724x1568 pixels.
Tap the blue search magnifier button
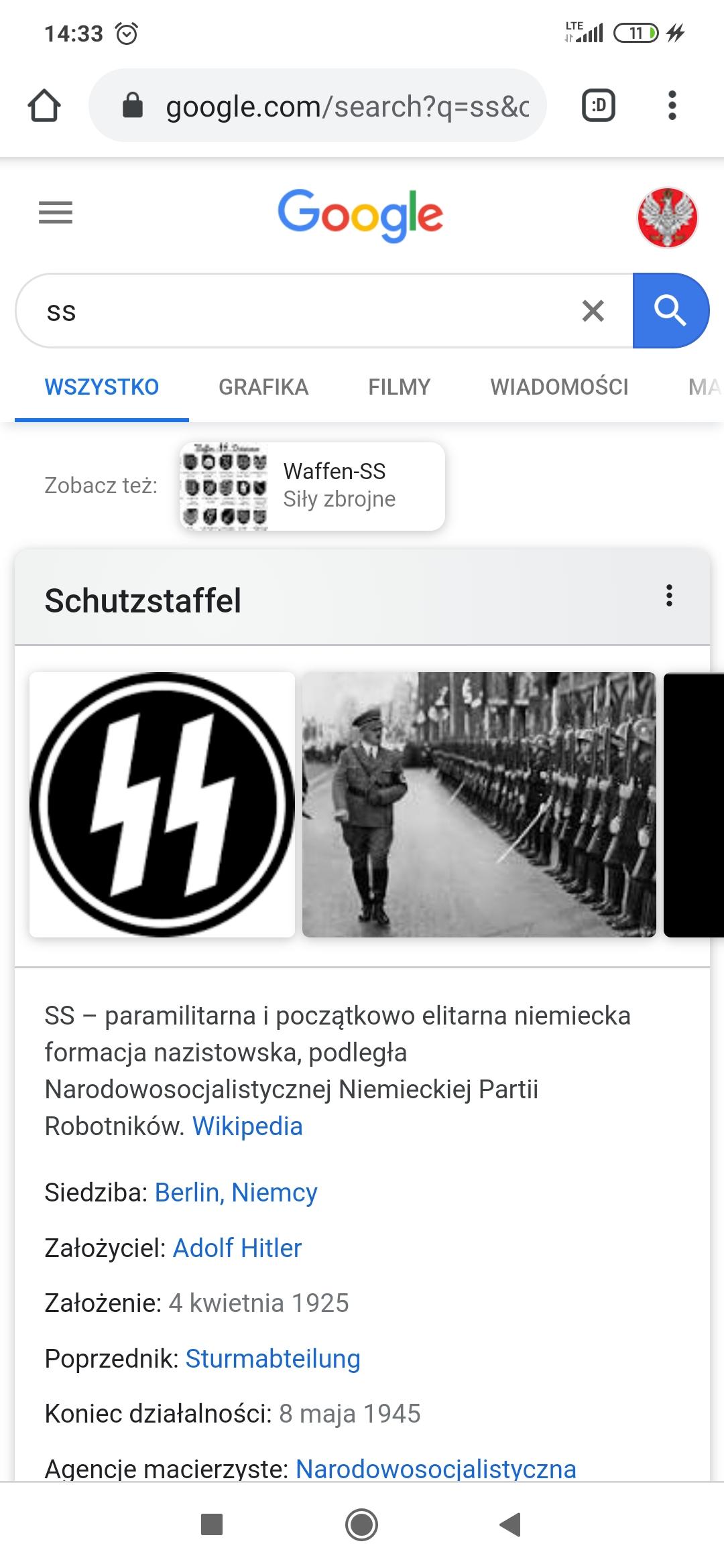(670, 311)
